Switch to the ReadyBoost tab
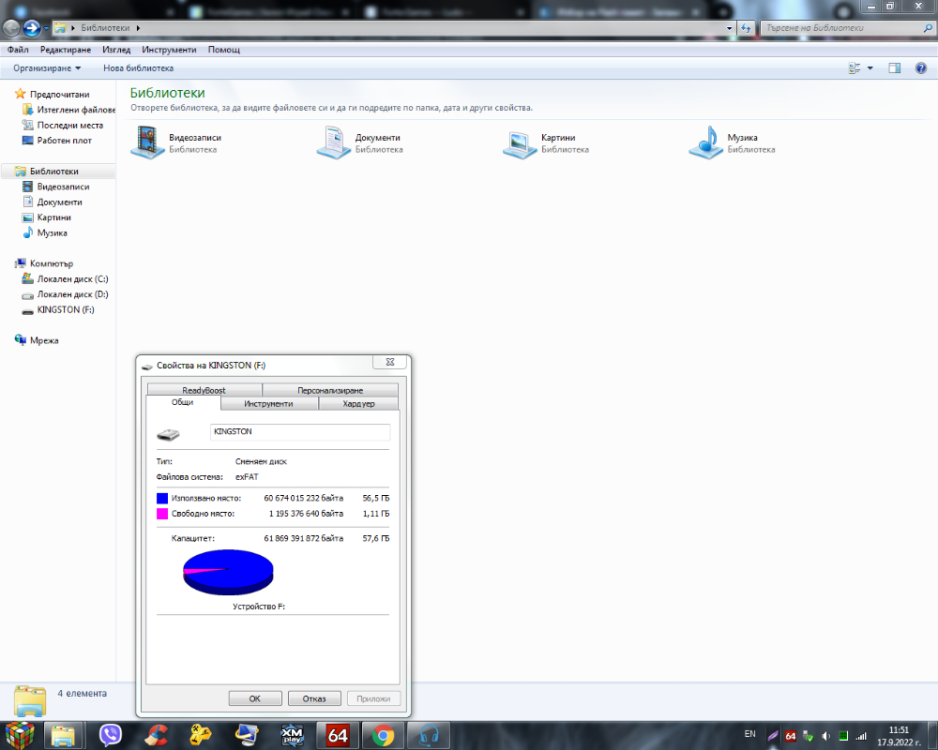 pyautogui.click(x=204, y=390)
